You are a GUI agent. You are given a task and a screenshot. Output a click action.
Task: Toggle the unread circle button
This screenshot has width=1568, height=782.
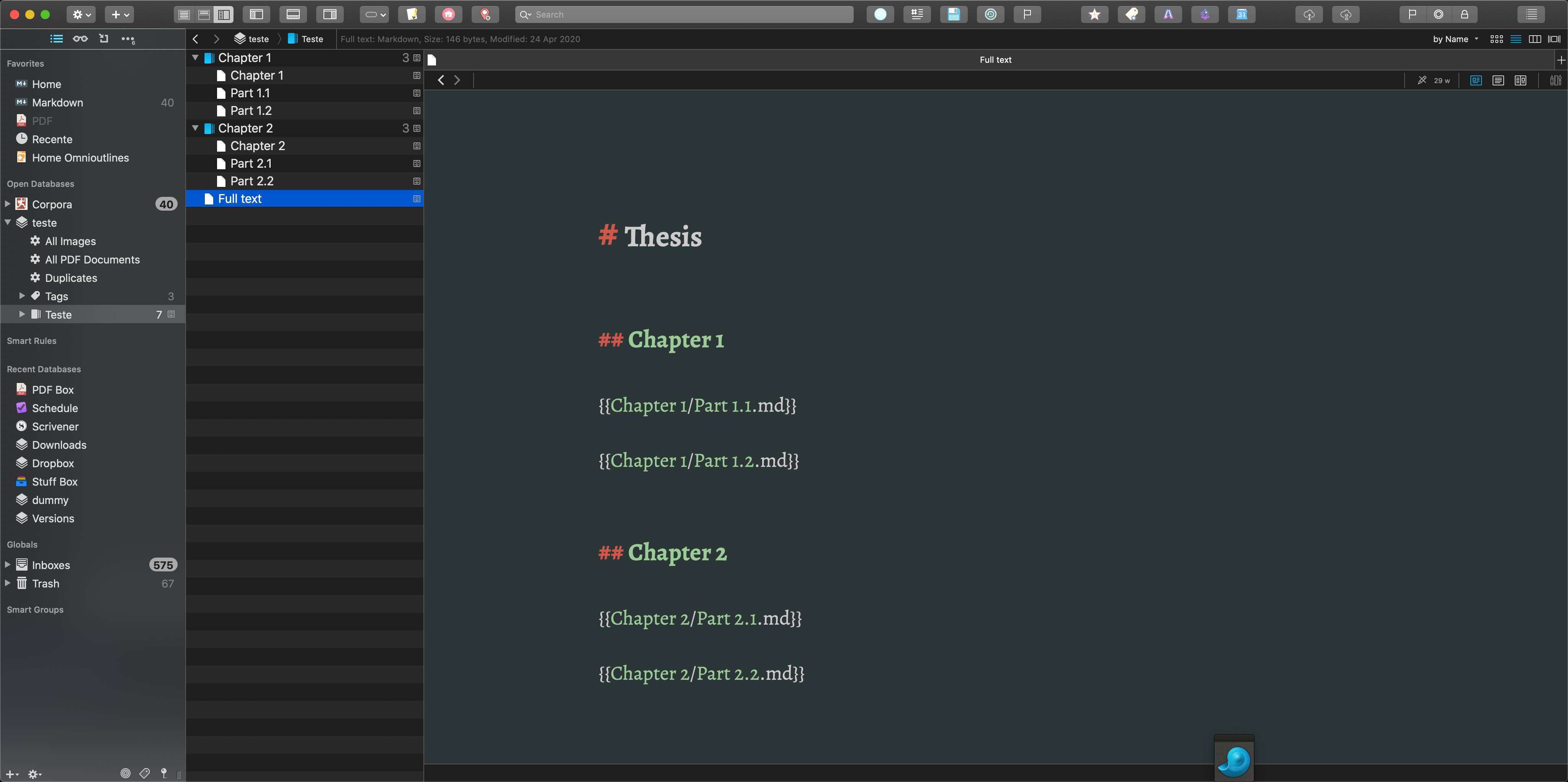1438,15
